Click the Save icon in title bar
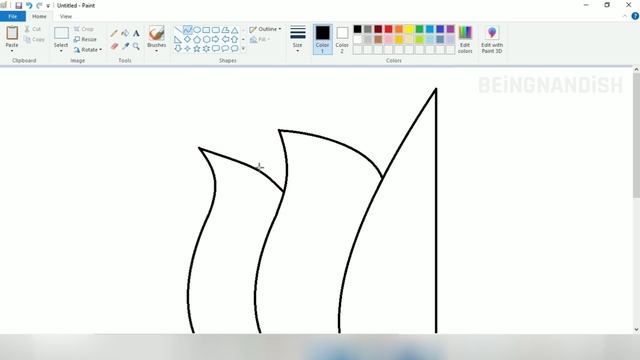The image size is (640, 360). [x=18, y=5]
